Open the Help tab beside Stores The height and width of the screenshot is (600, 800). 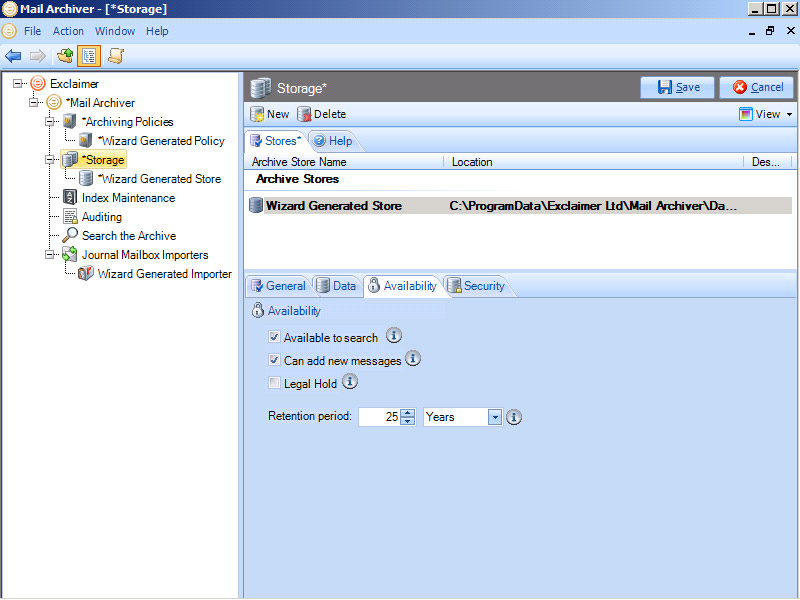(333, 141)
